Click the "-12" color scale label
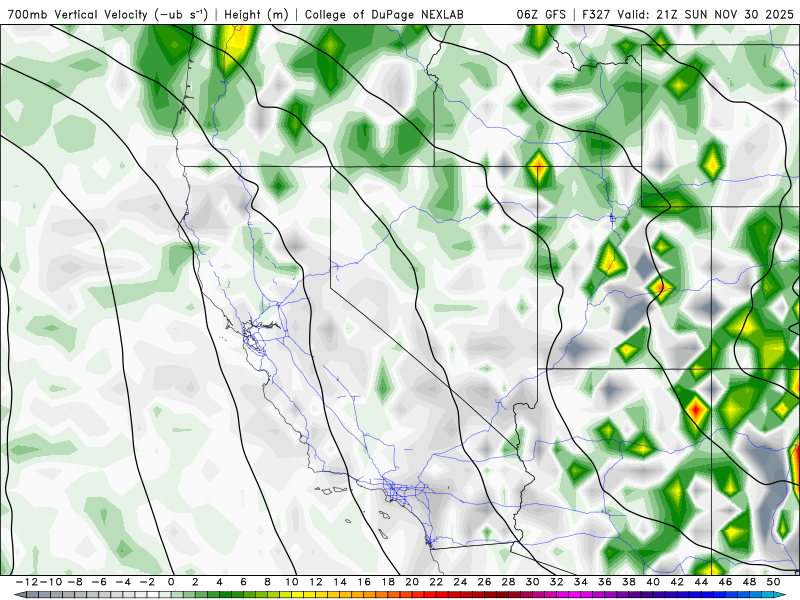 [27, 582]
